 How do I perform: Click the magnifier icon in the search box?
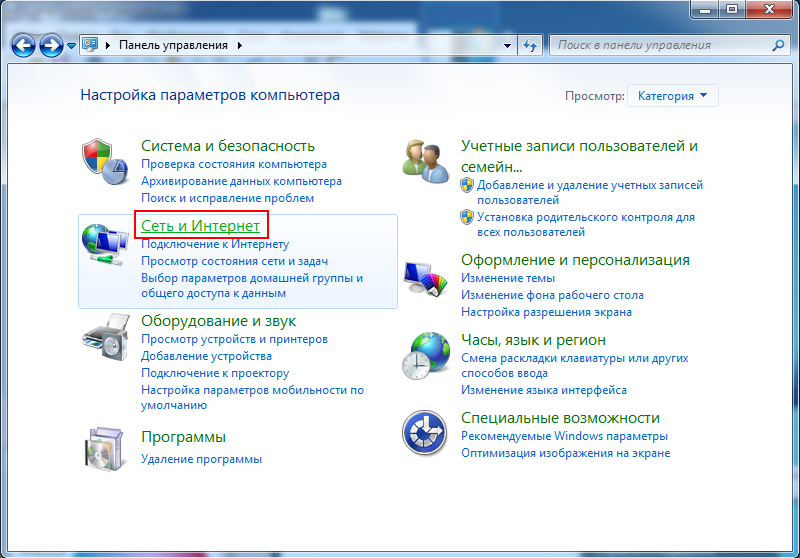(779, 45)
